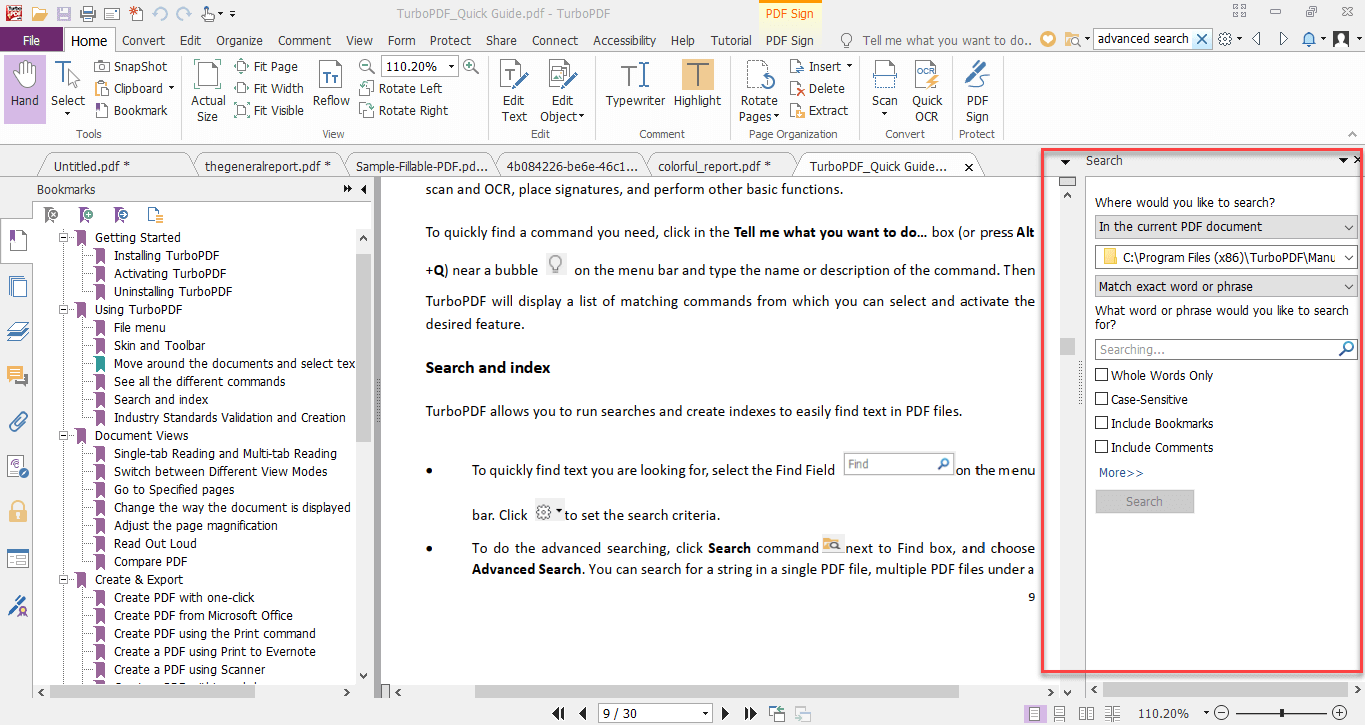Enable Whole Words Only checkbox

[1102, 375]
